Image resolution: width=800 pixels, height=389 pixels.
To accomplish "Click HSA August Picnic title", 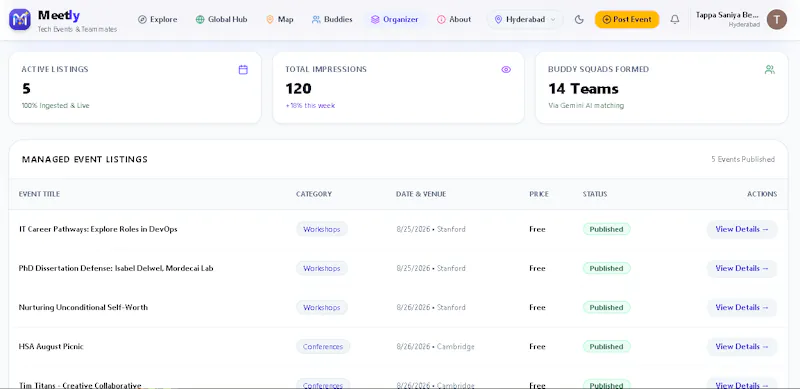I will click(x=51, y=347).
